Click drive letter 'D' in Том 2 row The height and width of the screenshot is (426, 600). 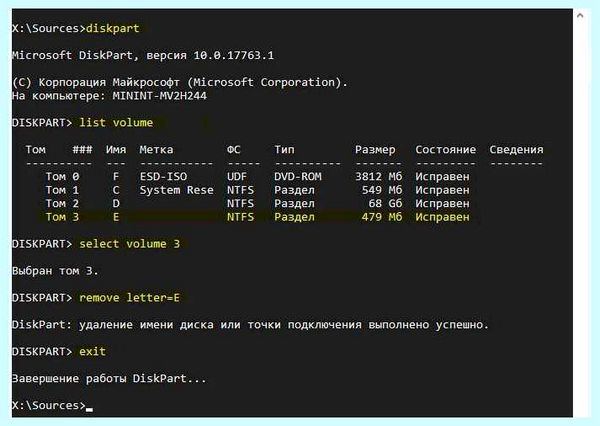[x=116, y=204]
